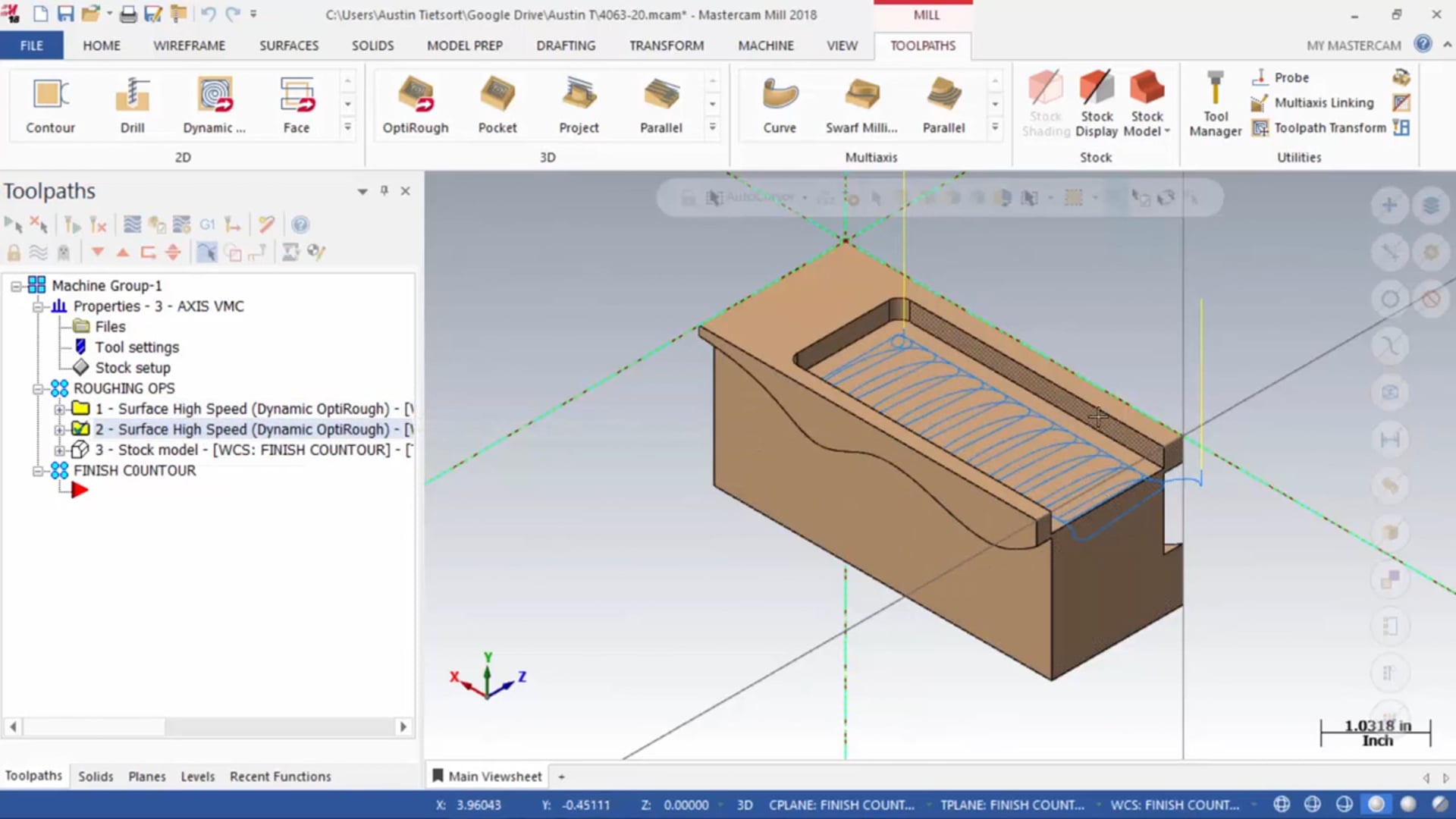Expand Machine Group-1 tree node
The width and height of the screenshot is (1456, 819).
click(x=14, y=285)
